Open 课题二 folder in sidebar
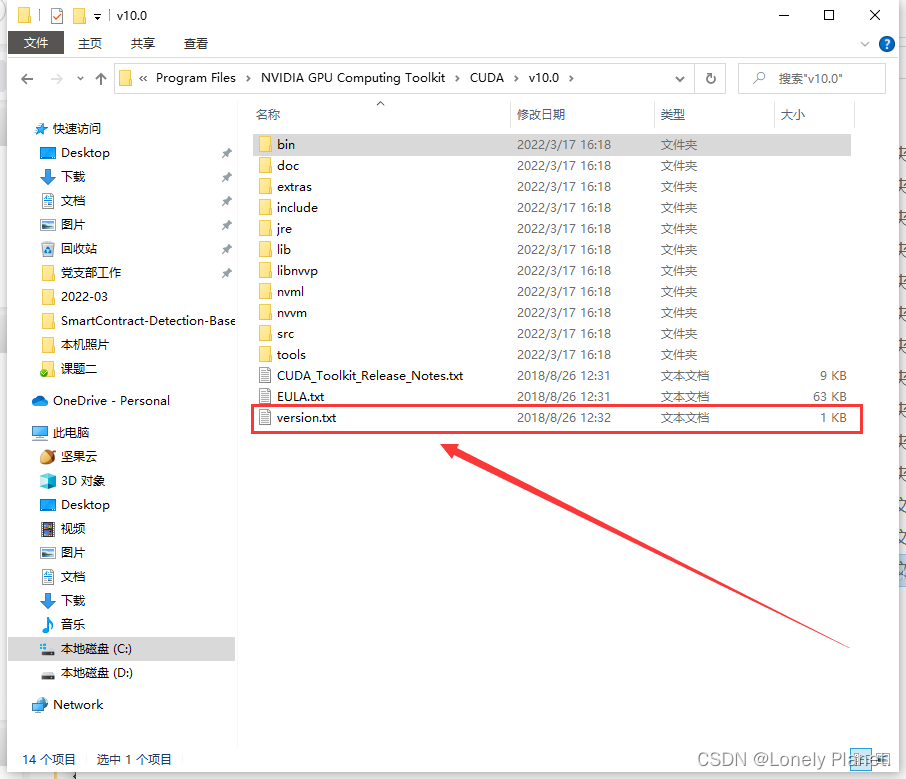This screenshot has width=906, height=779. [x=79, y=369]
